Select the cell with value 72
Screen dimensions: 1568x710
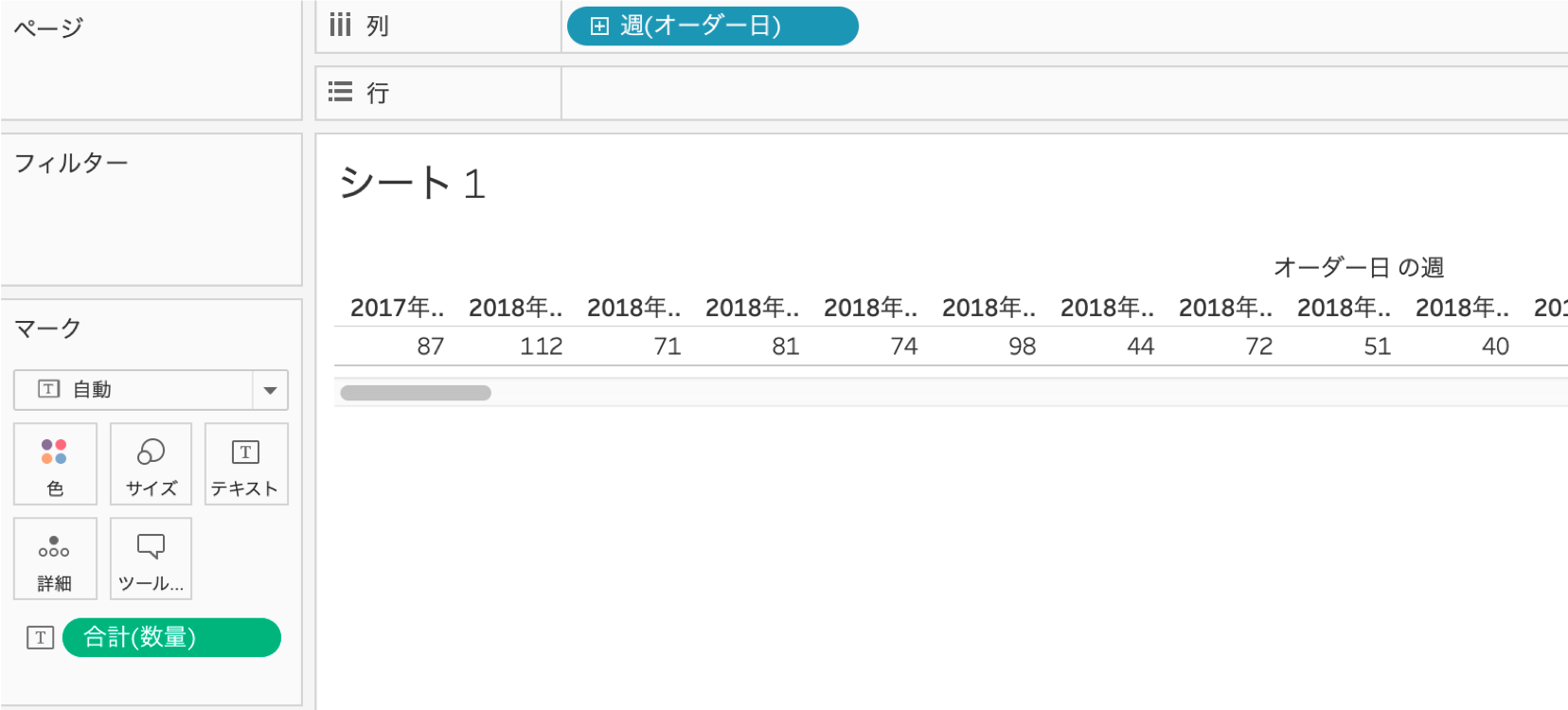(1259, 346)
